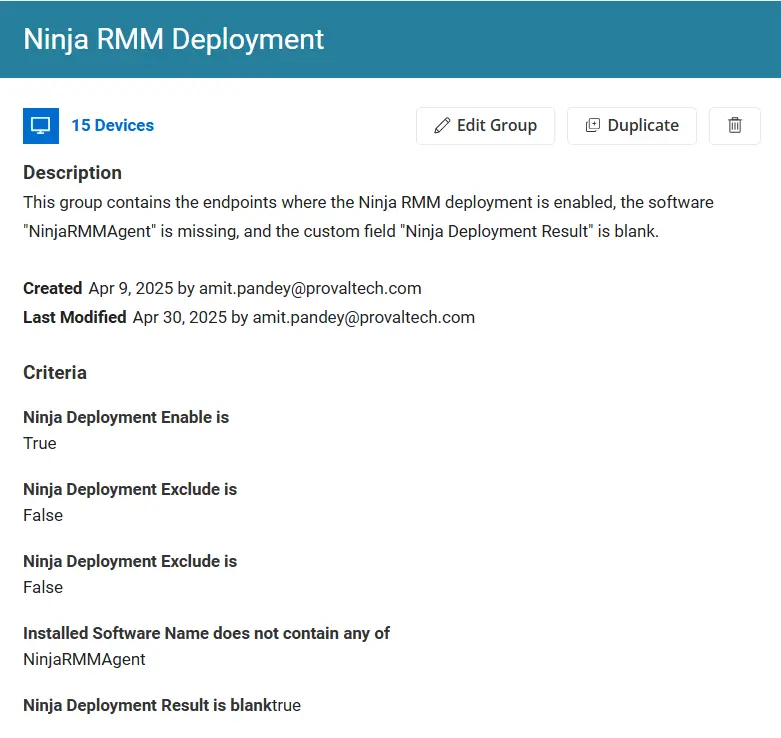This screenshot has height=738, width=781.
Task: Click Installed Software Name does not contain label
Action: (206, 633)
